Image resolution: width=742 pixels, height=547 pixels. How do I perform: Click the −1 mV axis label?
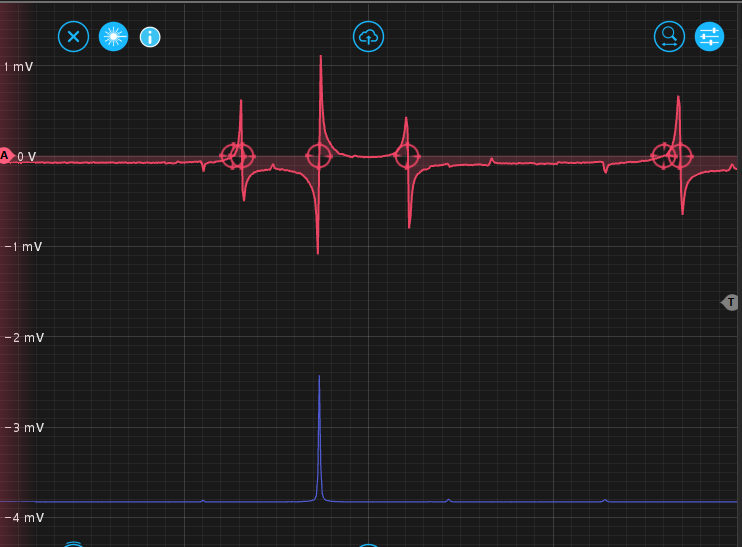23,247
